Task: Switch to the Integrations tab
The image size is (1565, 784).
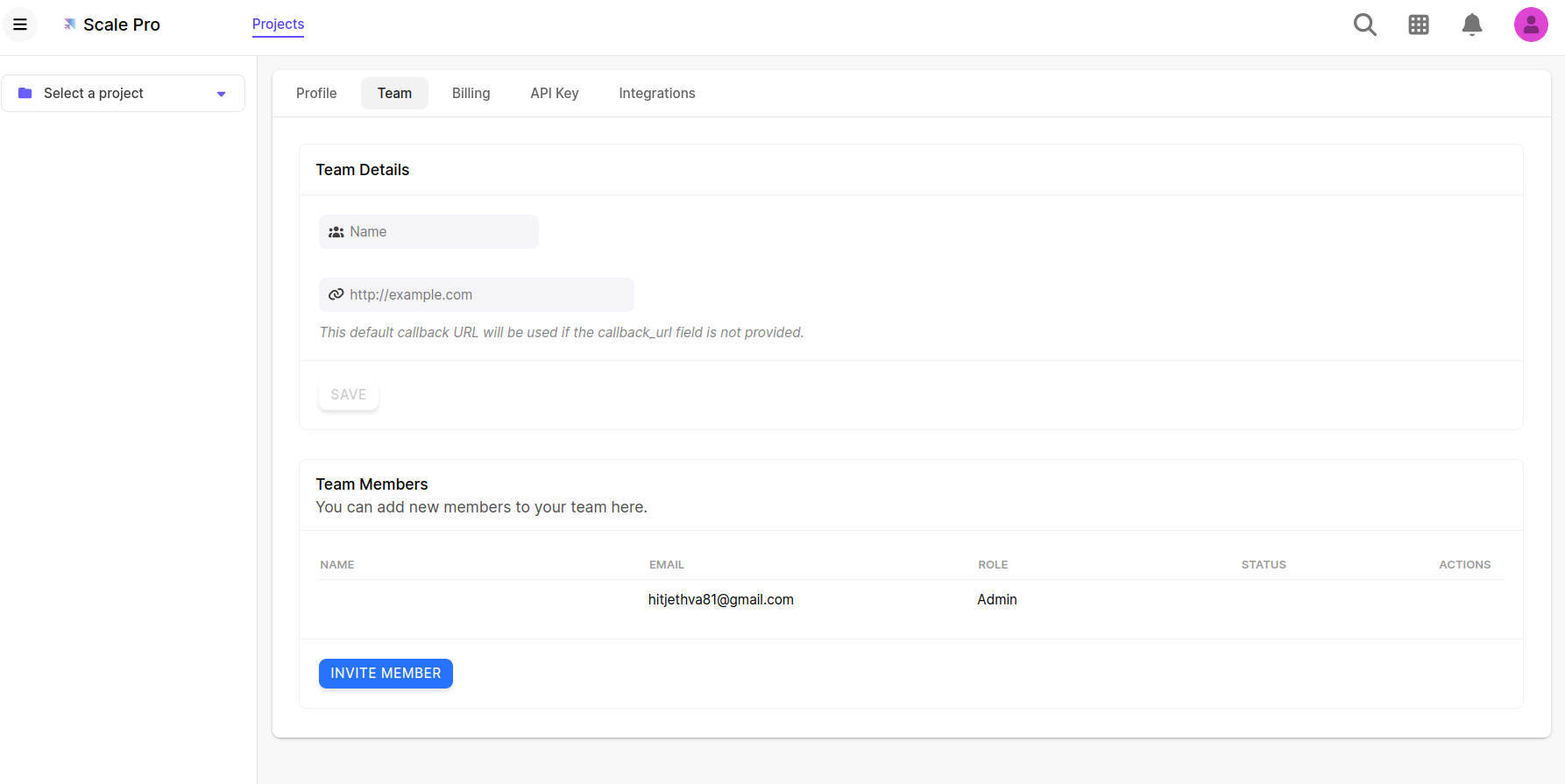Action: [656, 93]
